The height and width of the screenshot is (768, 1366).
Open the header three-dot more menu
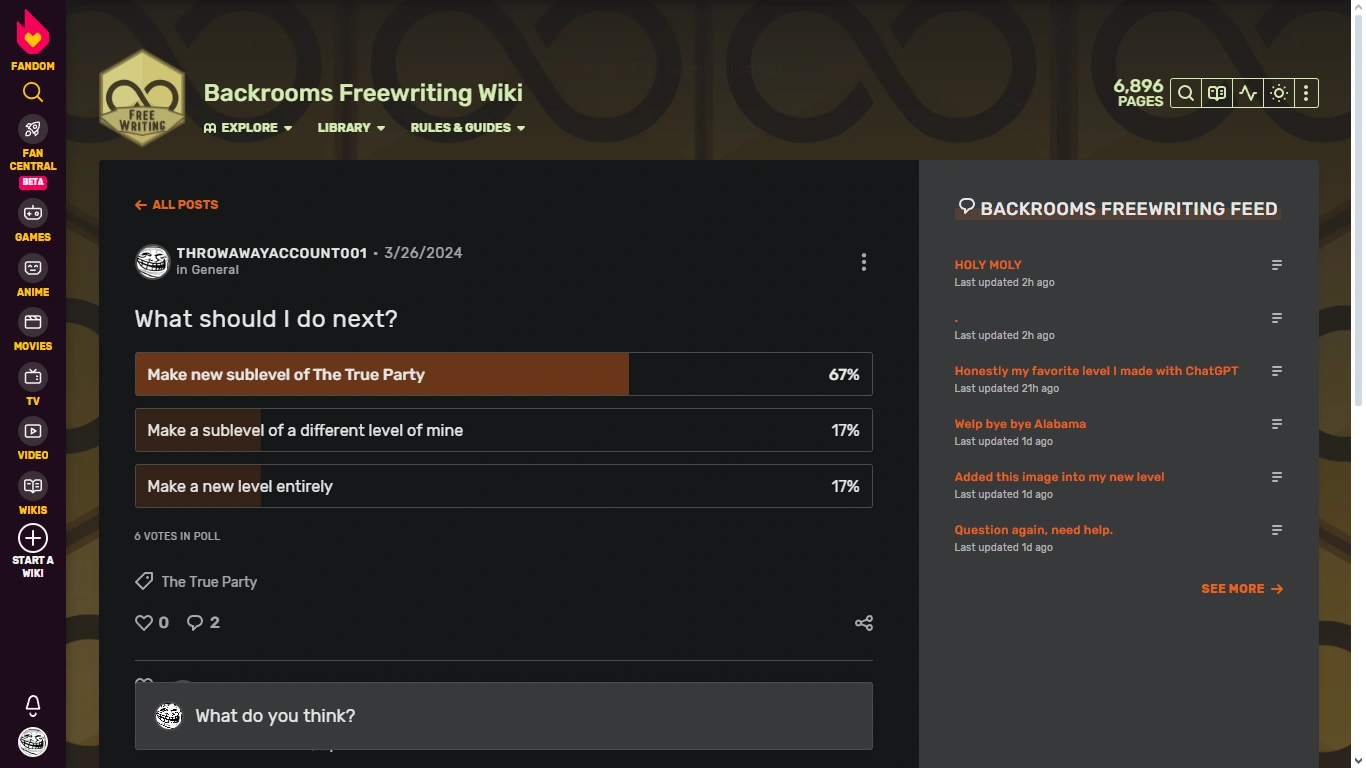(x=1306, y=93)
